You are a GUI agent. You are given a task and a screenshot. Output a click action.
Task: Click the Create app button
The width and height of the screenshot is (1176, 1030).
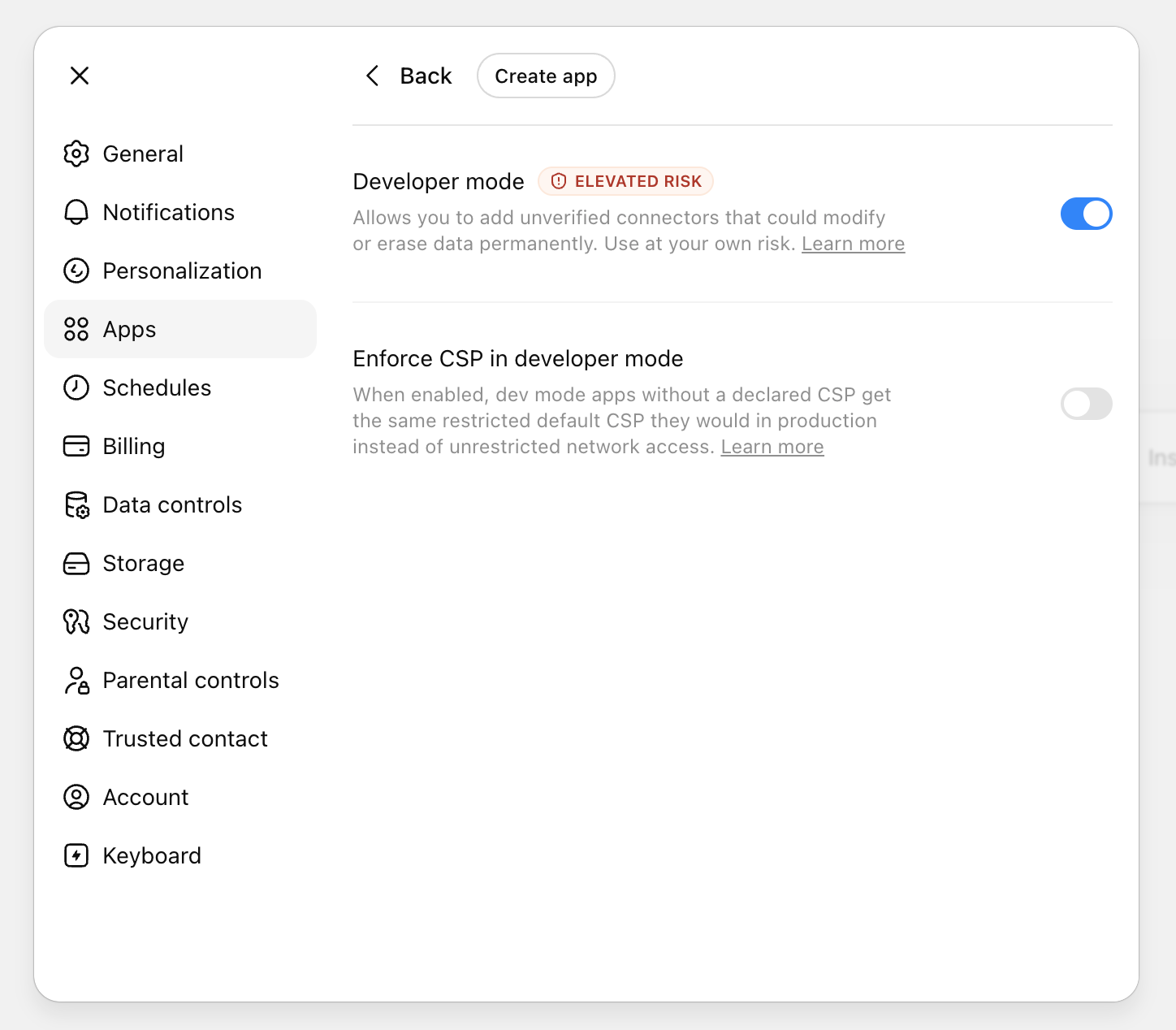coord(546,76)
